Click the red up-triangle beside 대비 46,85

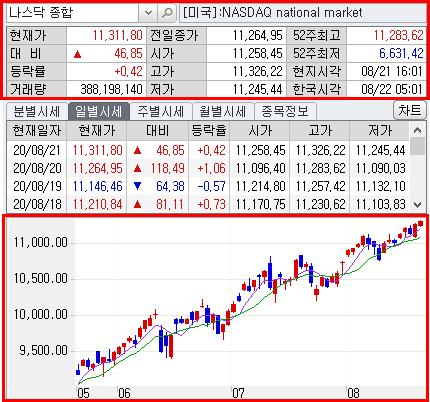coord(77,54)
